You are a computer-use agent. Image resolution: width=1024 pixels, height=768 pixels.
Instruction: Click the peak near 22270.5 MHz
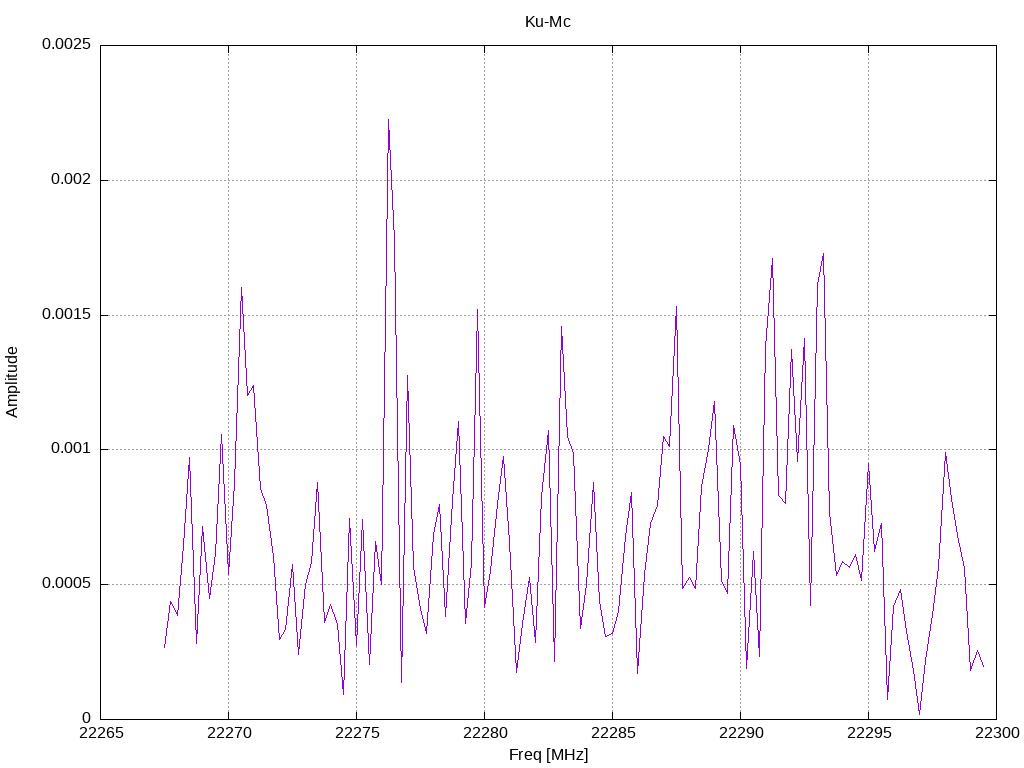click(x=241, y=288)
